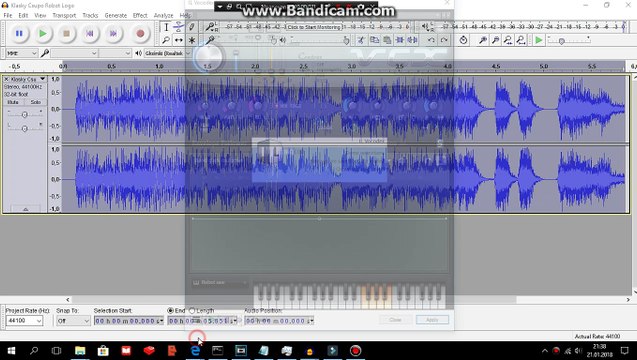The height and width of the screenshot is (360, 637).
Task: Select the Length radio button
Action: 192,310
